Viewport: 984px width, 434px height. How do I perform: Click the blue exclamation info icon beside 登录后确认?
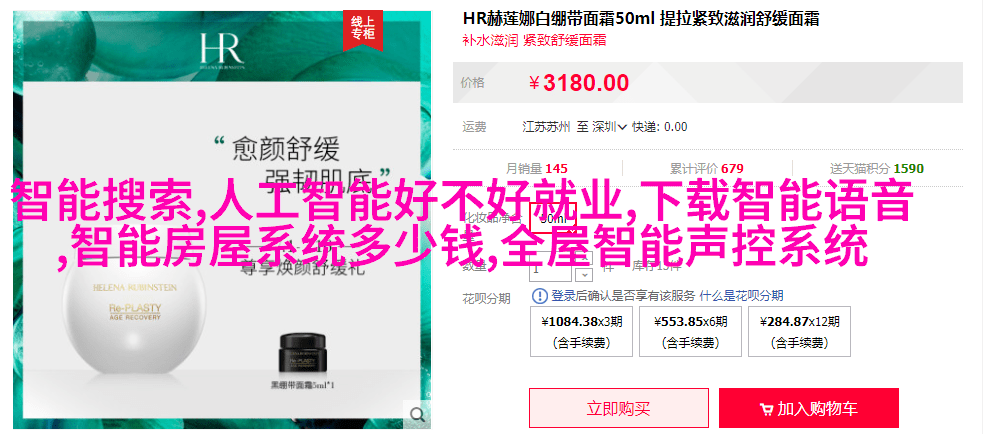540,295
